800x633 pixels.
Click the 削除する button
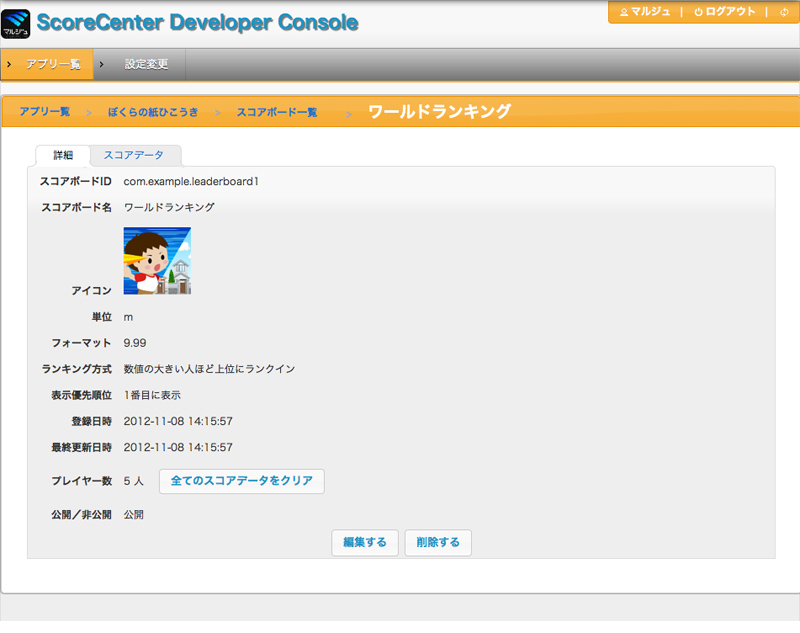click(438, 543)
